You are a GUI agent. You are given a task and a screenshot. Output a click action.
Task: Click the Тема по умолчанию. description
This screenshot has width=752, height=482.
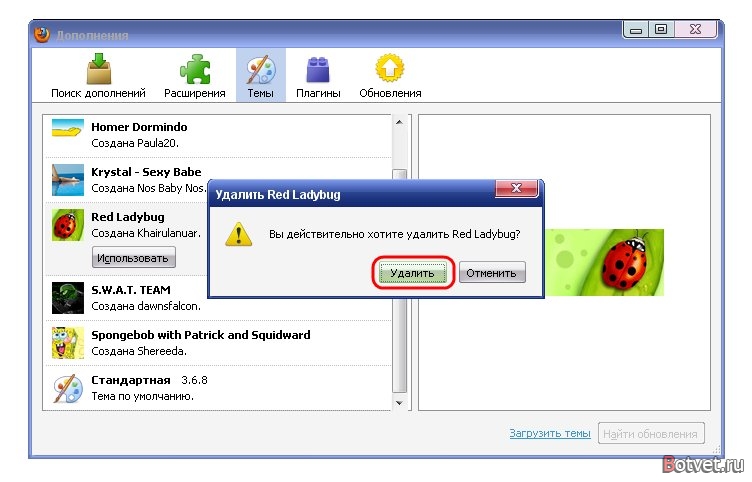point(142,396)
